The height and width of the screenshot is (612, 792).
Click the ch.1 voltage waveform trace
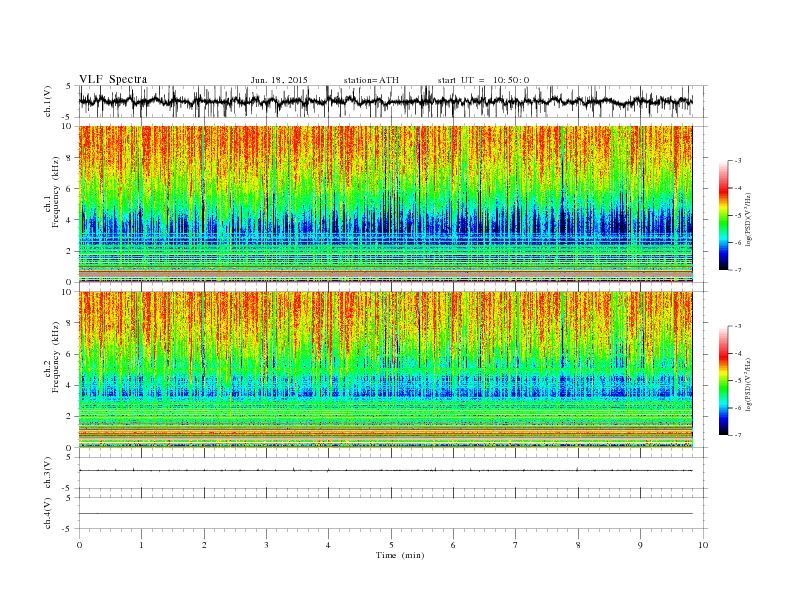[x=385, y=101]
